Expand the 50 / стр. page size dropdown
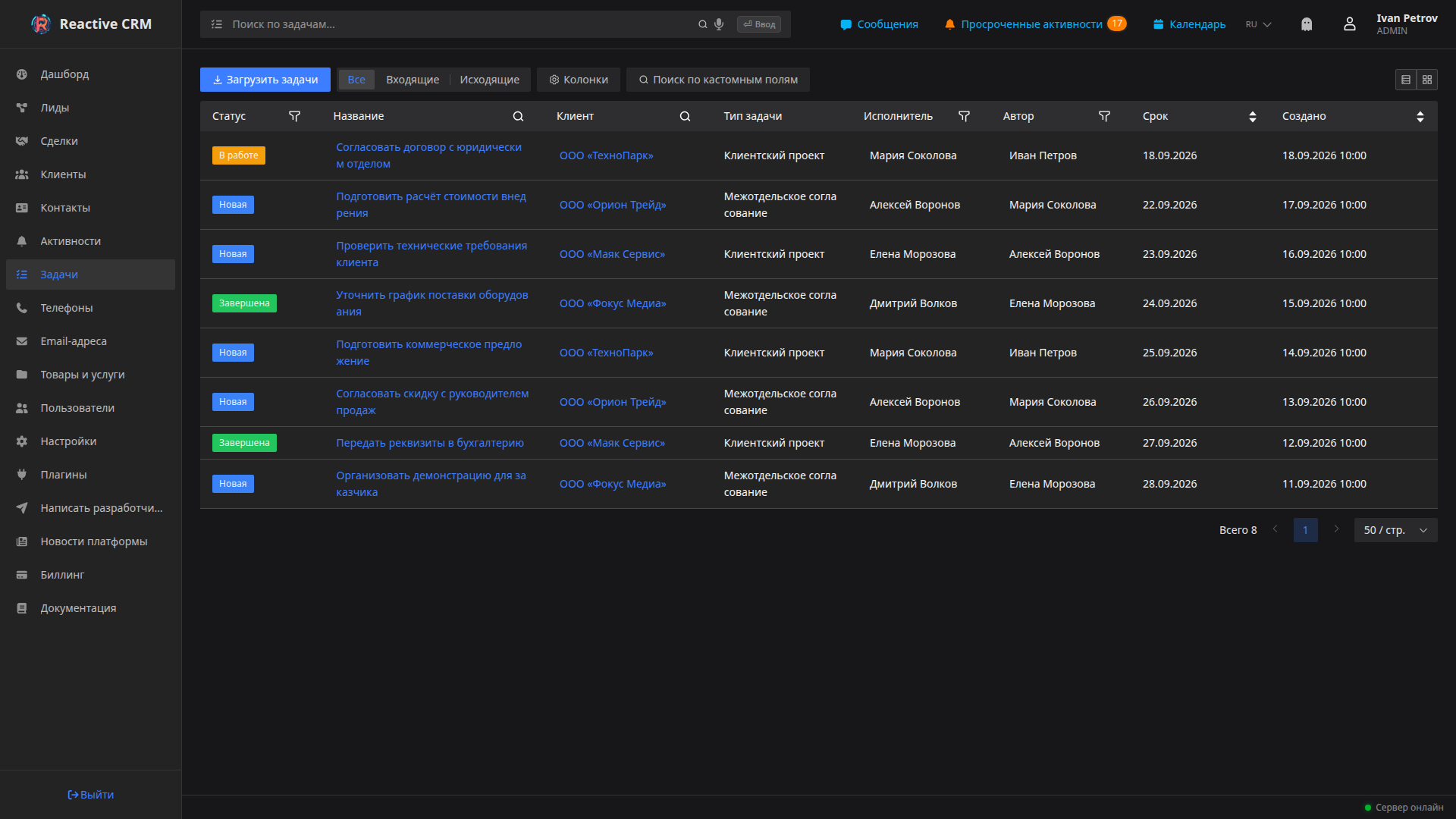Screen dimensions: 1456x819 [x=1395, y=530]
